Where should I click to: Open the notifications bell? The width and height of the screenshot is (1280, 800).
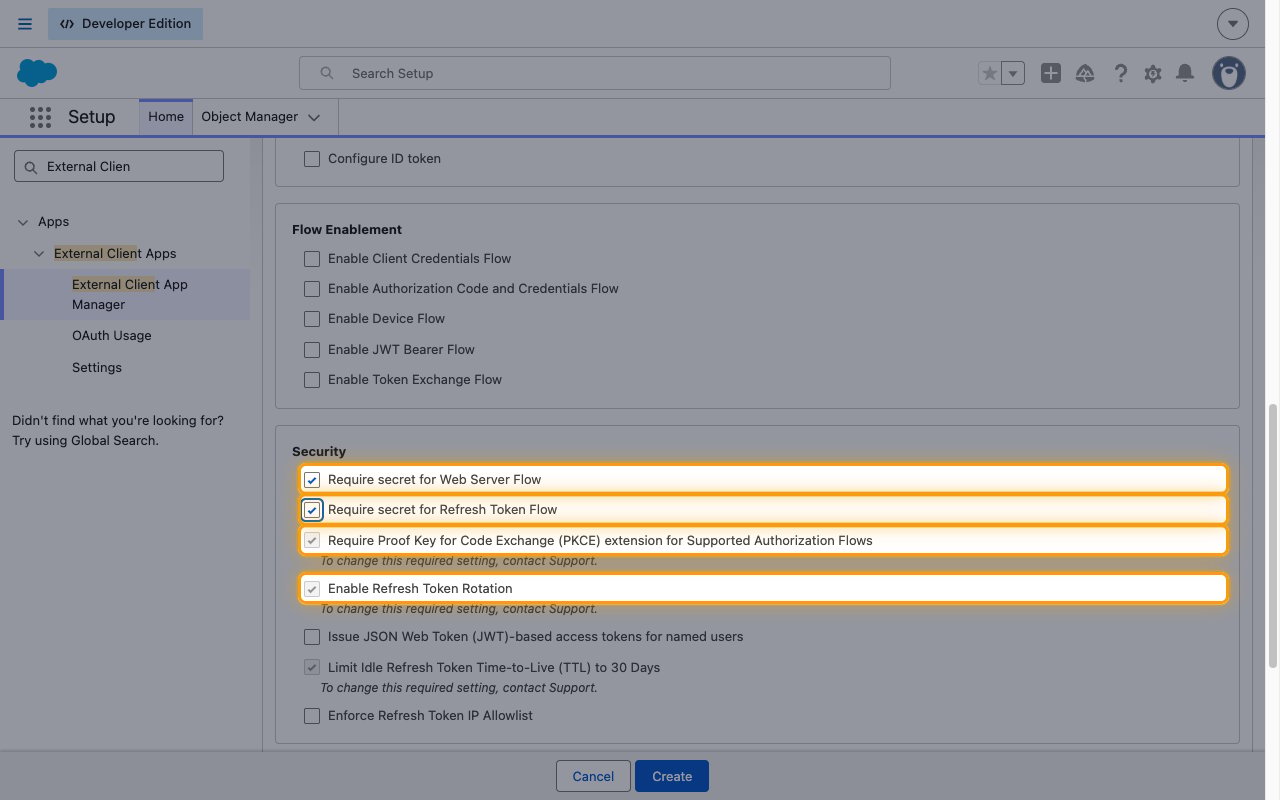[1185, 73]
